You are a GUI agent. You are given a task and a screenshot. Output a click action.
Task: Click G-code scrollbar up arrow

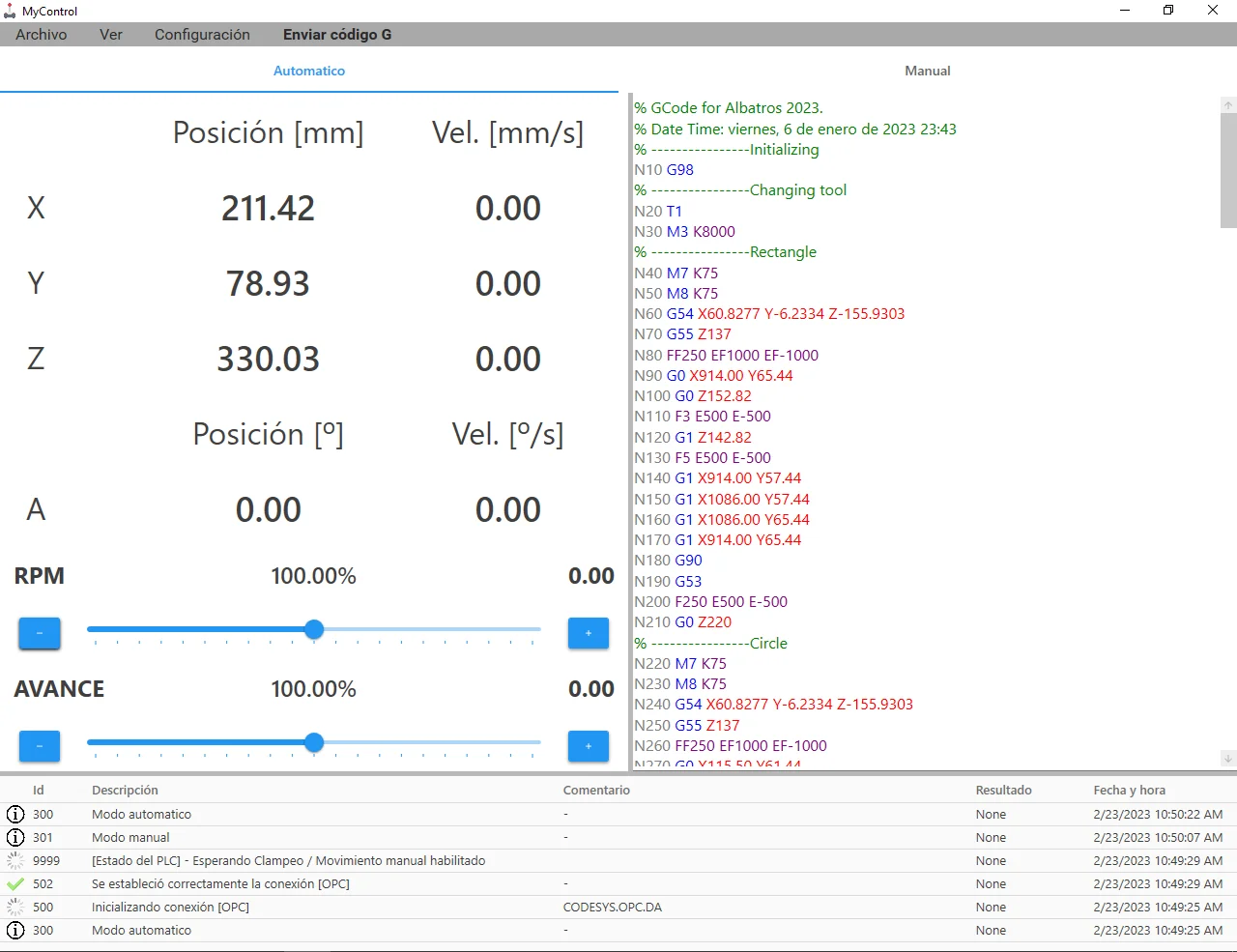[1228, 104]
